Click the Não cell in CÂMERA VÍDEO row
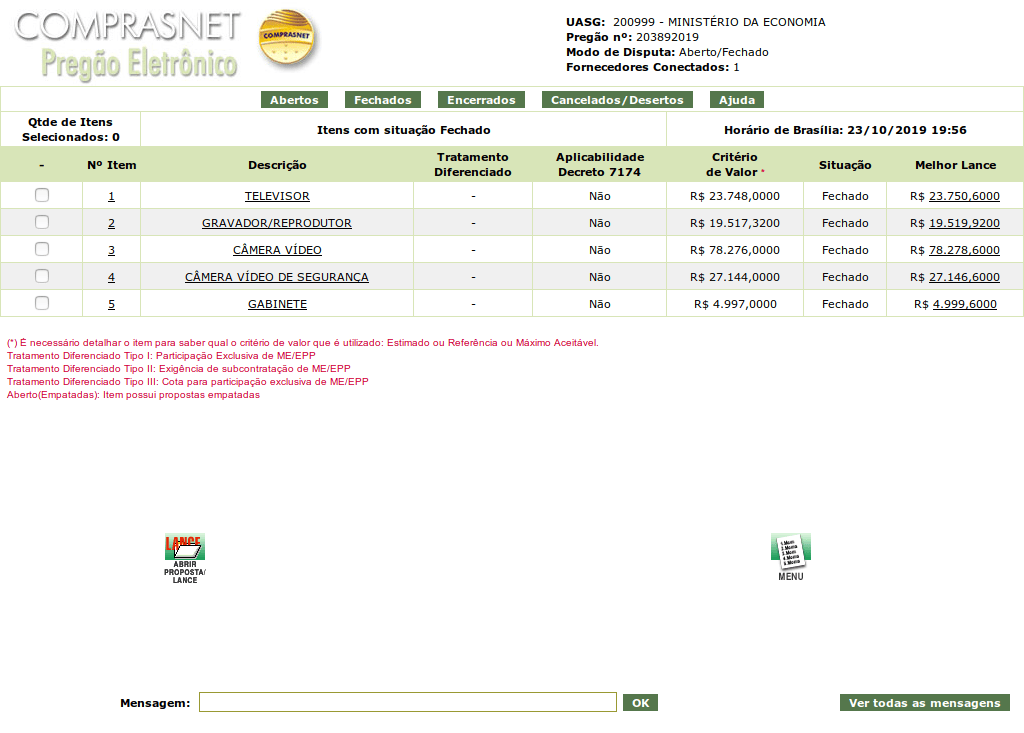The height and width of the screenshot is (733, 1024). (600, 250)
